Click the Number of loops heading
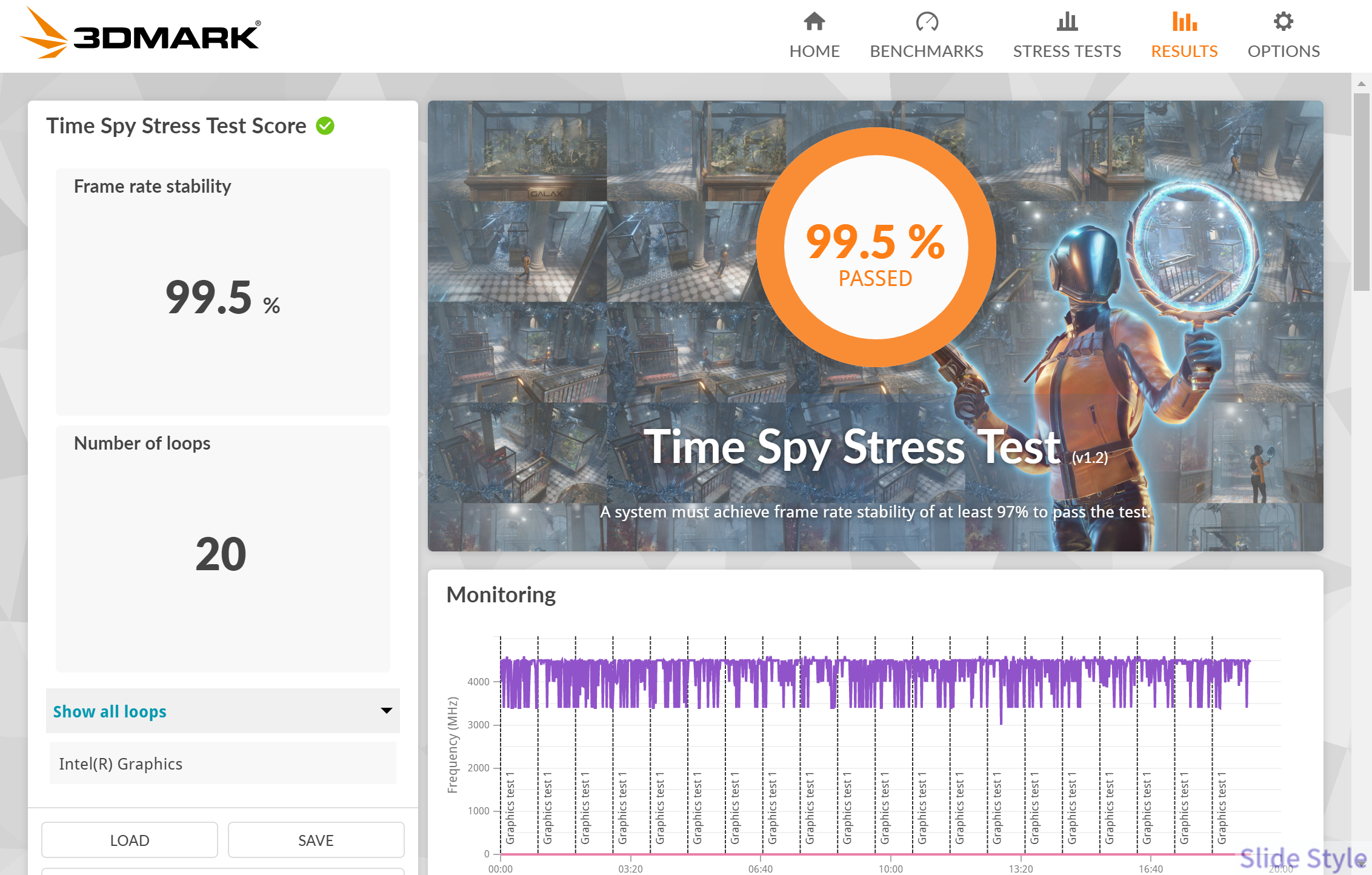The image size is (1372, 875). 142,444
